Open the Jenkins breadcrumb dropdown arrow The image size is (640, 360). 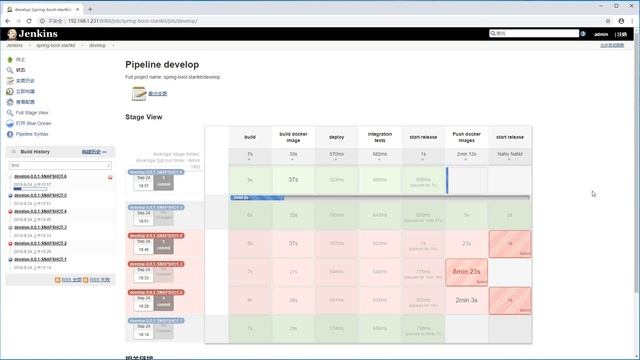30,45
